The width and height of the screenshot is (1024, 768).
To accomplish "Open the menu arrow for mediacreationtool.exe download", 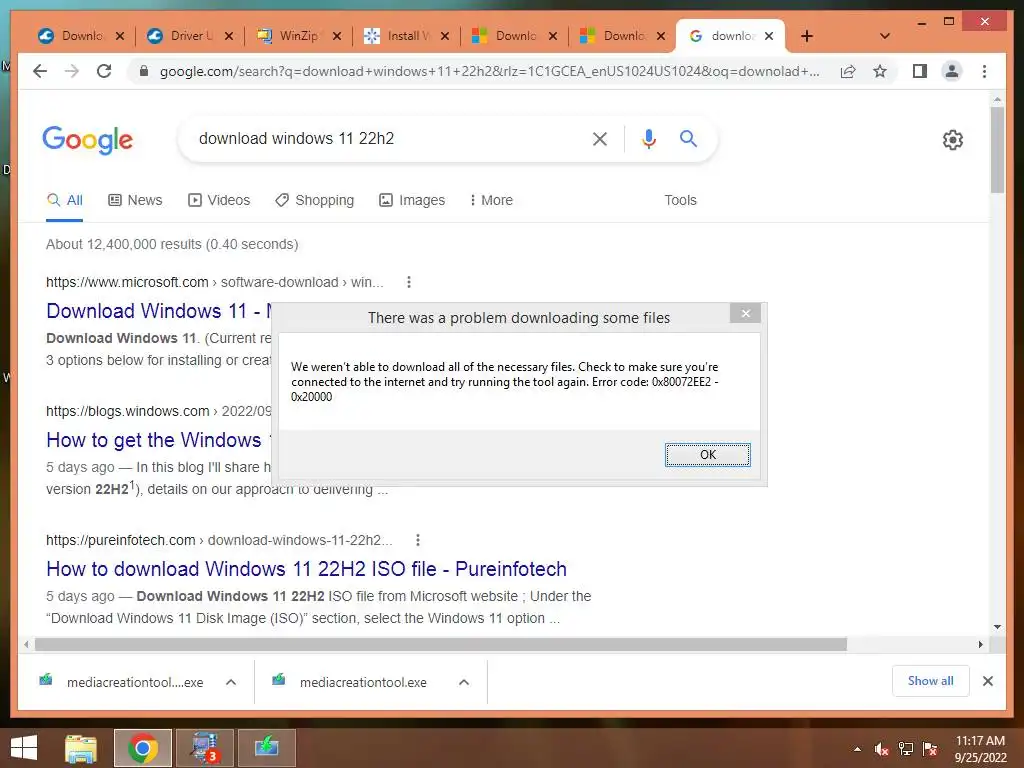I will [x=464, y=682].
